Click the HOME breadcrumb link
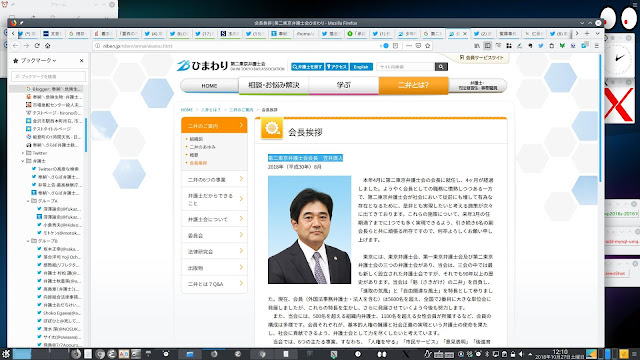Viewport: 640px width, 360px height. point(187,110)
